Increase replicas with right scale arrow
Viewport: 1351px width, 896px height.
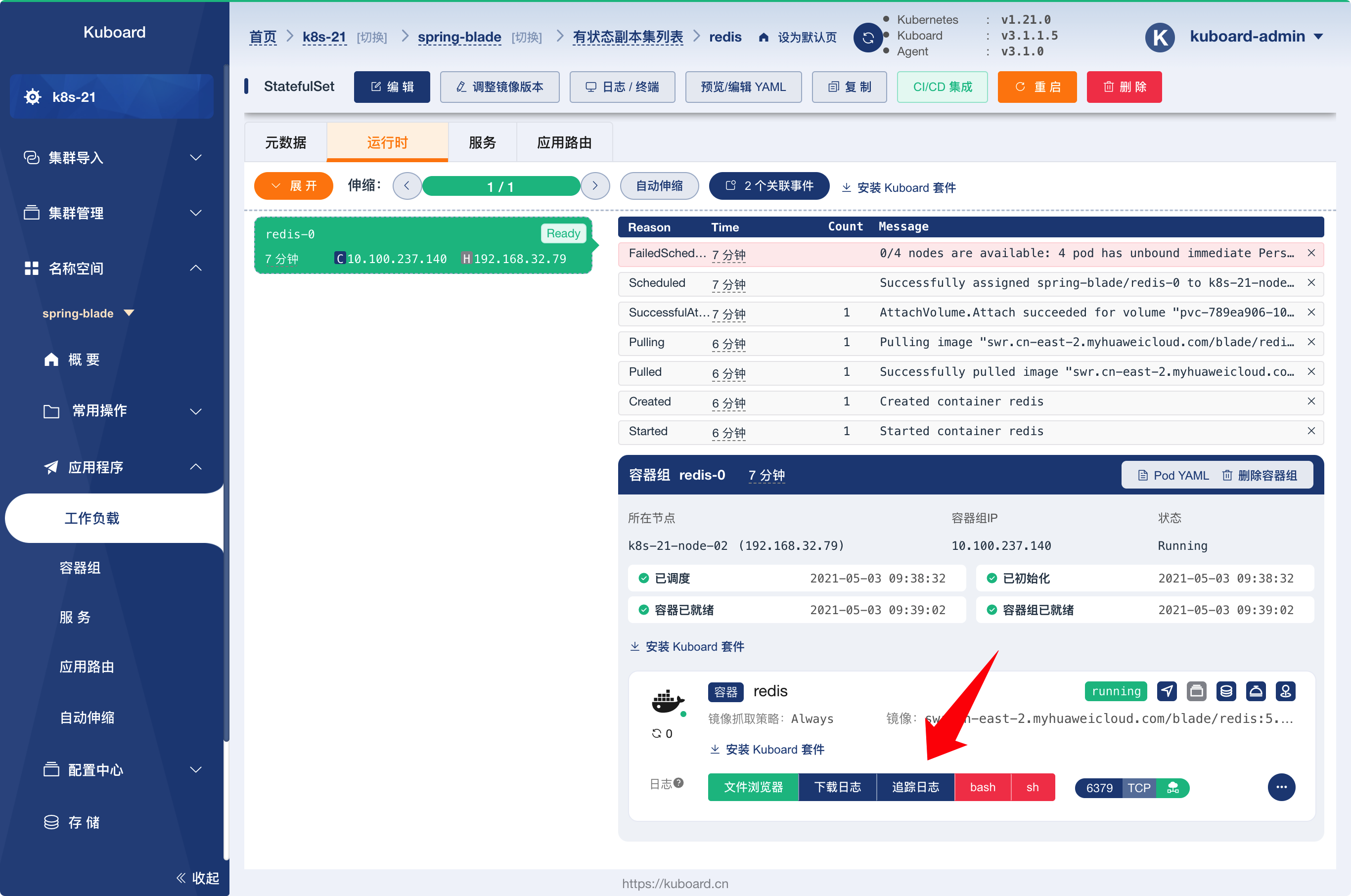point(595,186)
